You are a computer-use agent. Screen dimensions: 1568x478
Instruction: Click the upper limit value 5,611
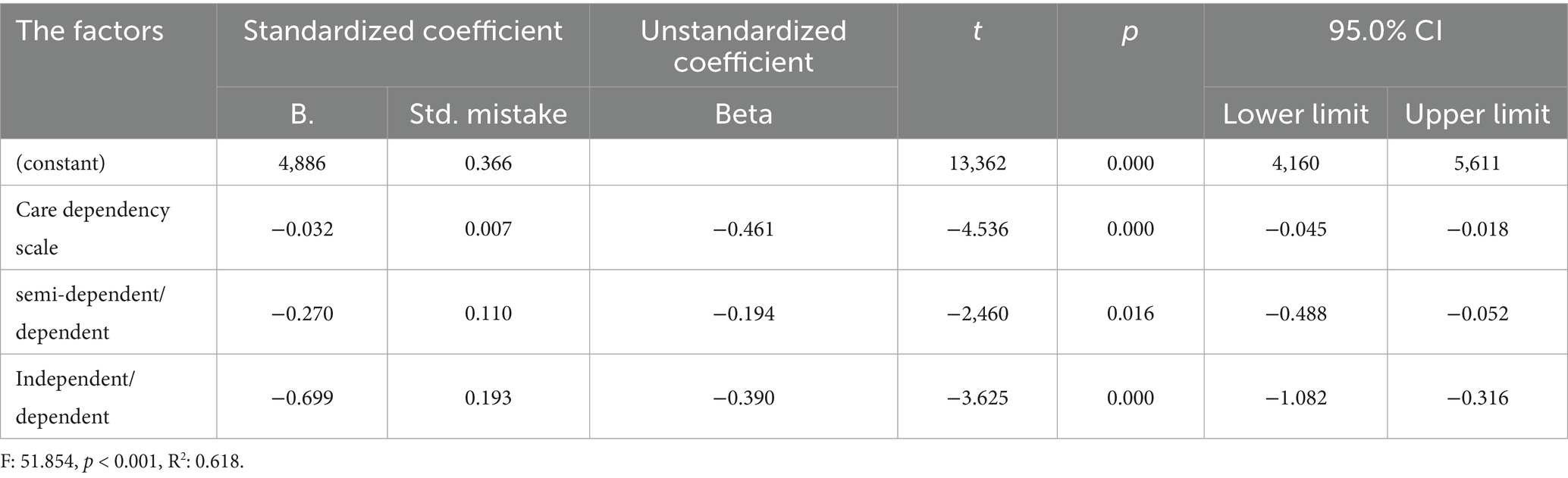pos(1477,163)
